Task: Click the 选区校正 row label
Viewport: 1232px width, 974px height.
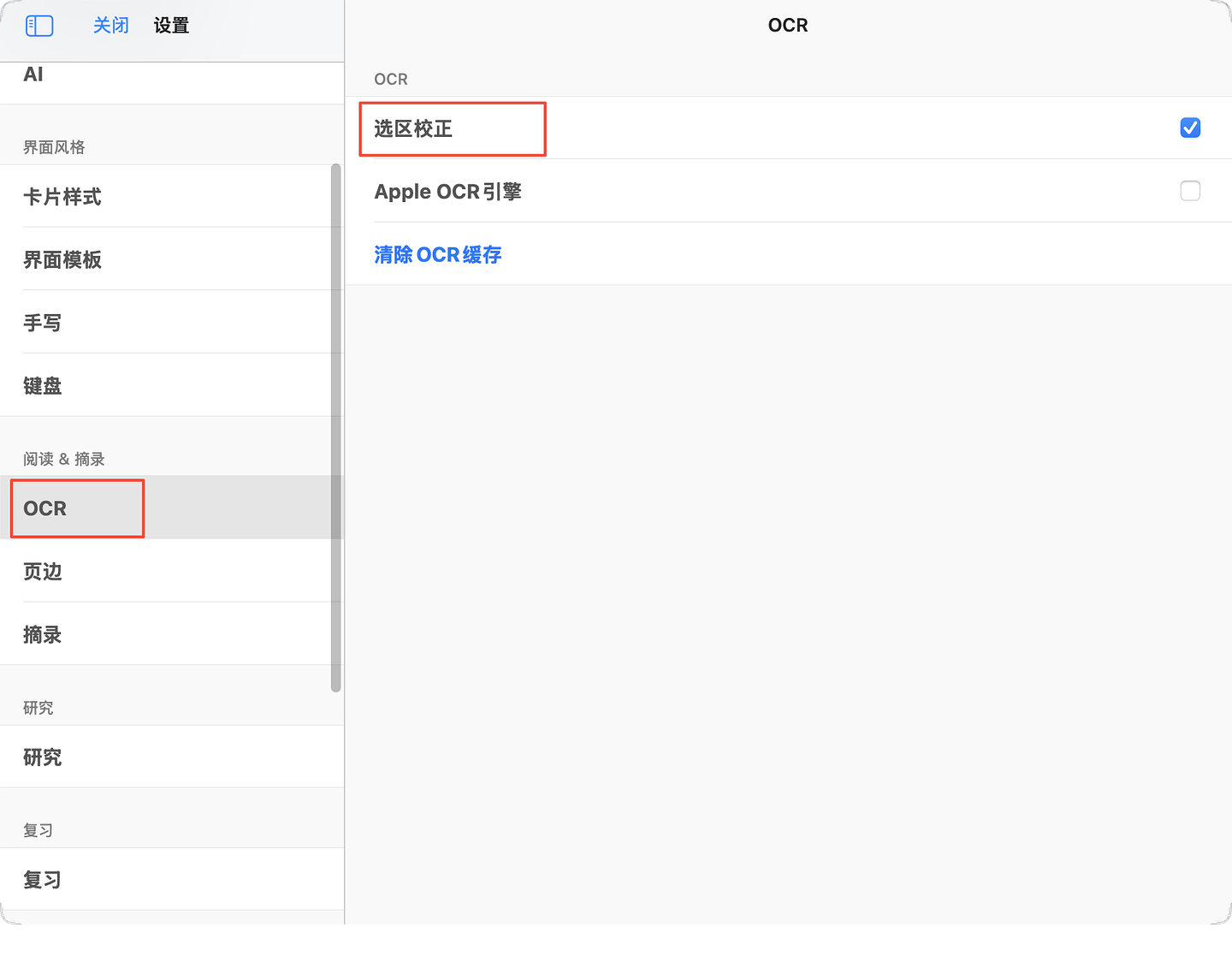Action: point(413,128)
